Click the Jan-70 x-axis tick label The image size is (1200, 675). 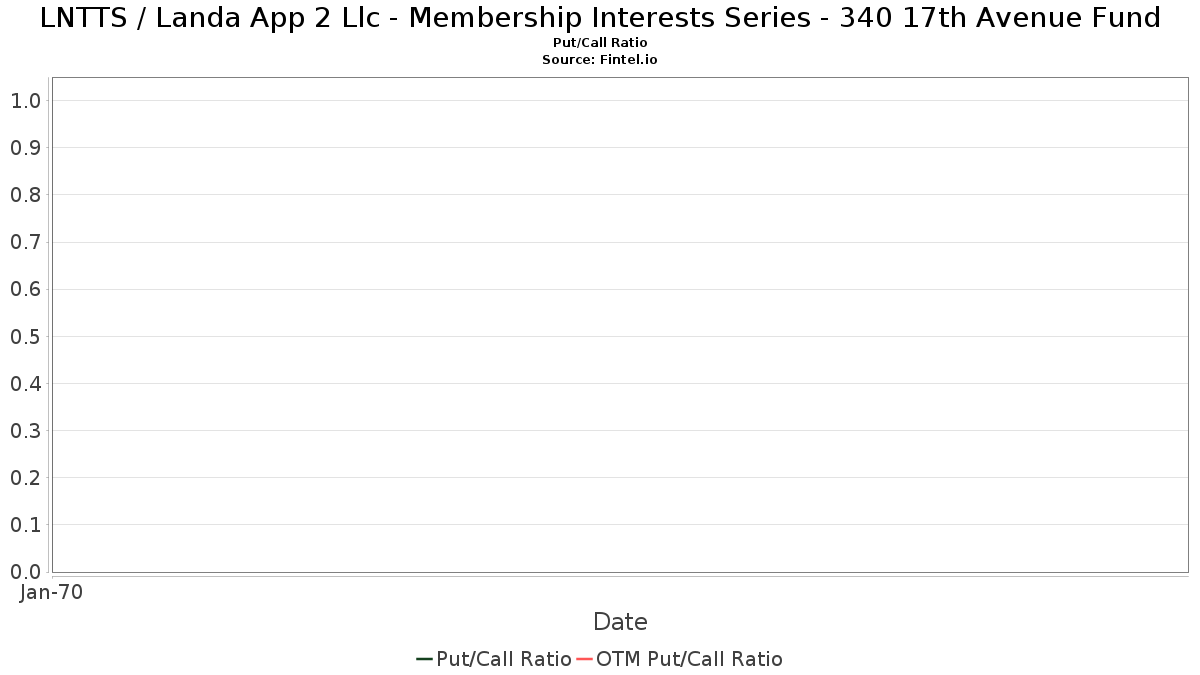[51, 592]
